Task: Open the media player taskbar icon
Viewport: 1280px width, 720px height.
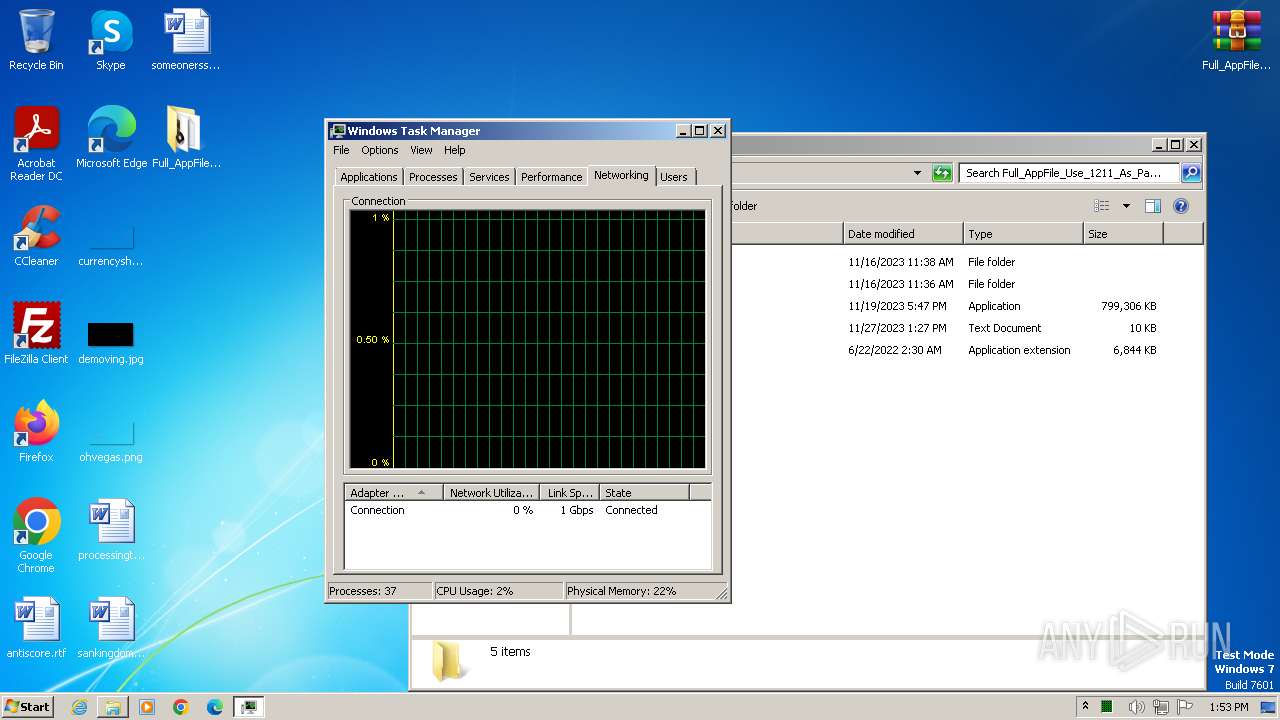Action: click(147, 707)
